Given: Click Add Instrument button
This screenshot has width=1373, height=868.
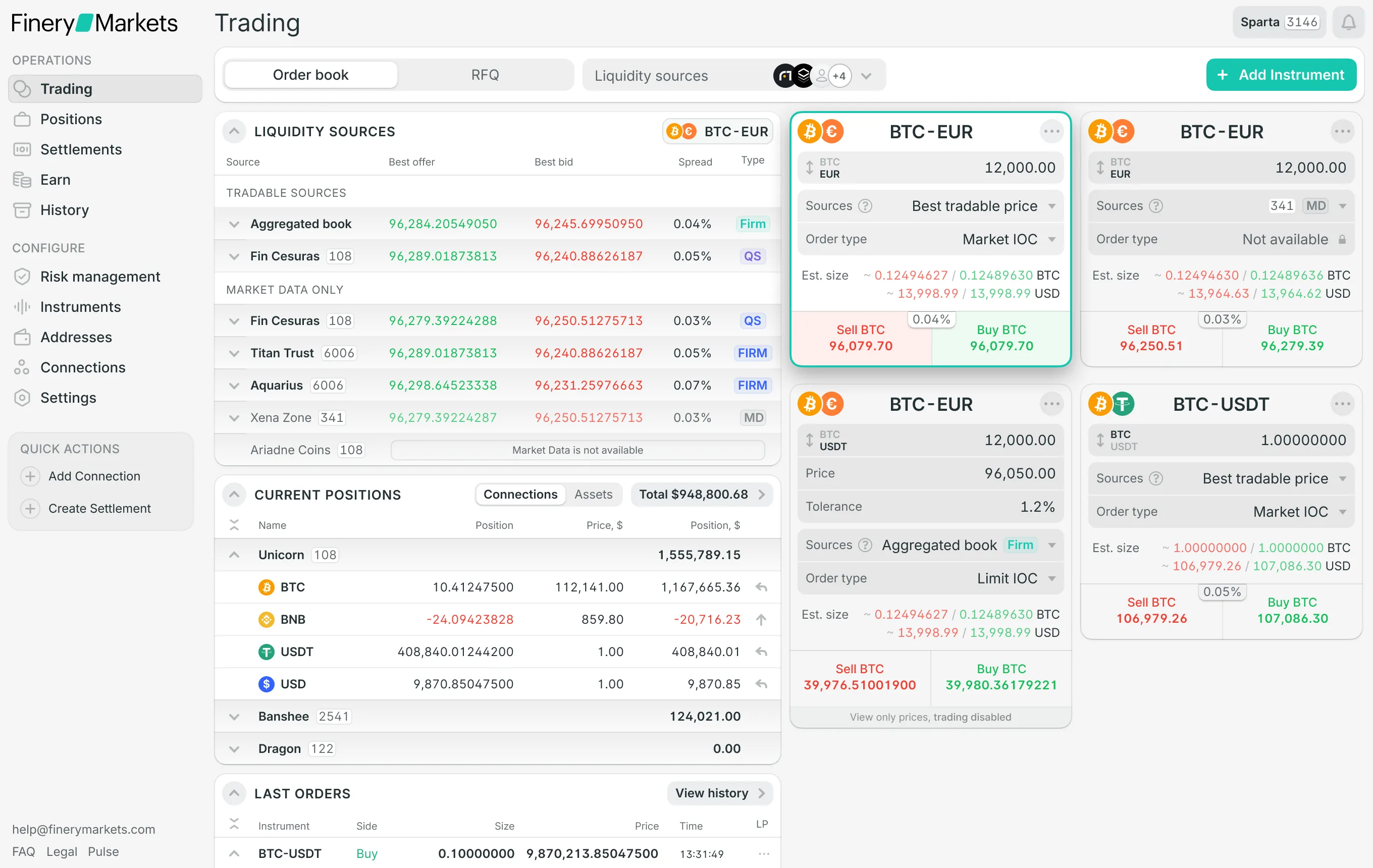Looking at the screenshot, I should pos(1281,75).
